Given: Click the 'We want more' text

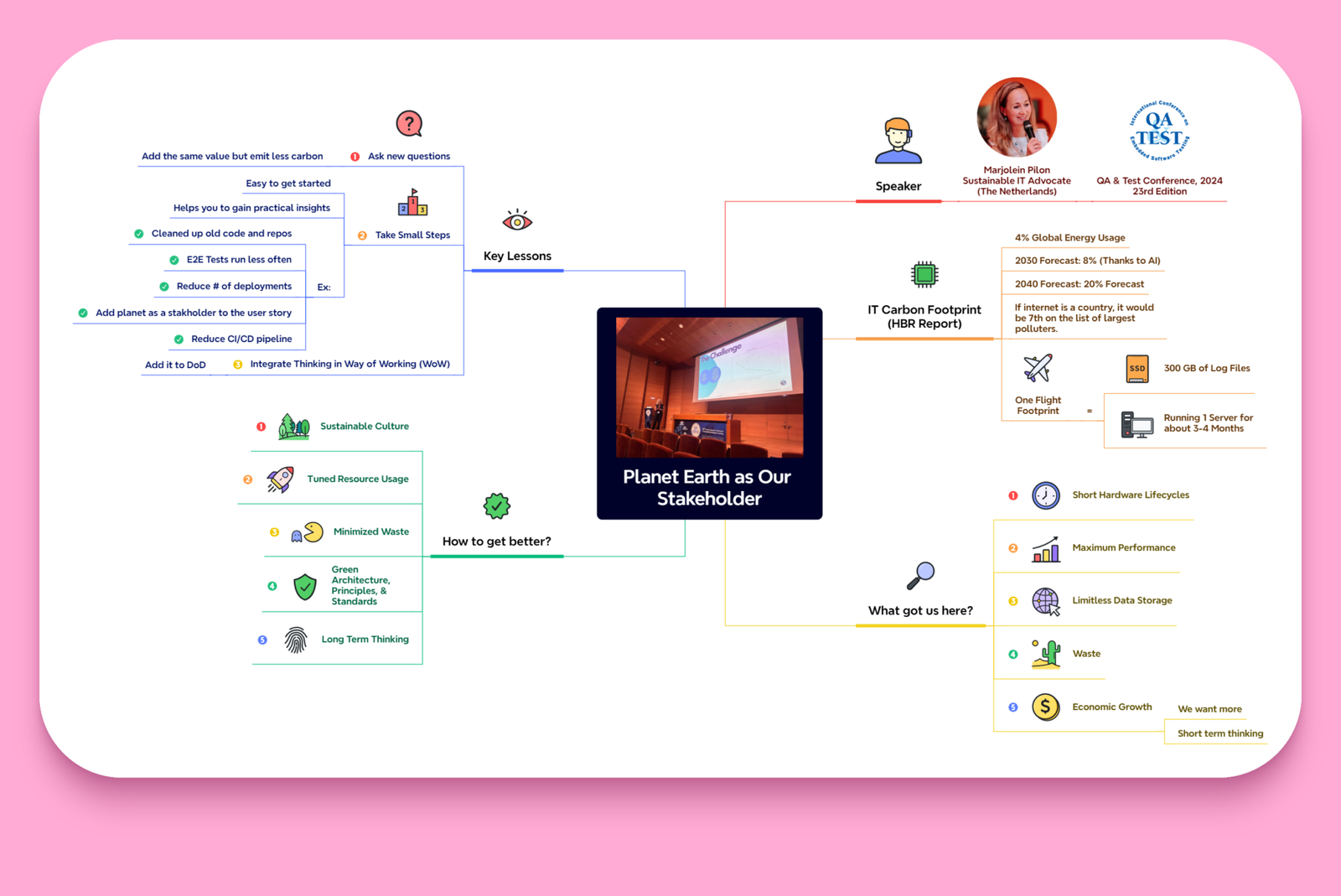Looking at the screenshot, I should pyautogui.click(x=1209, y=709).
